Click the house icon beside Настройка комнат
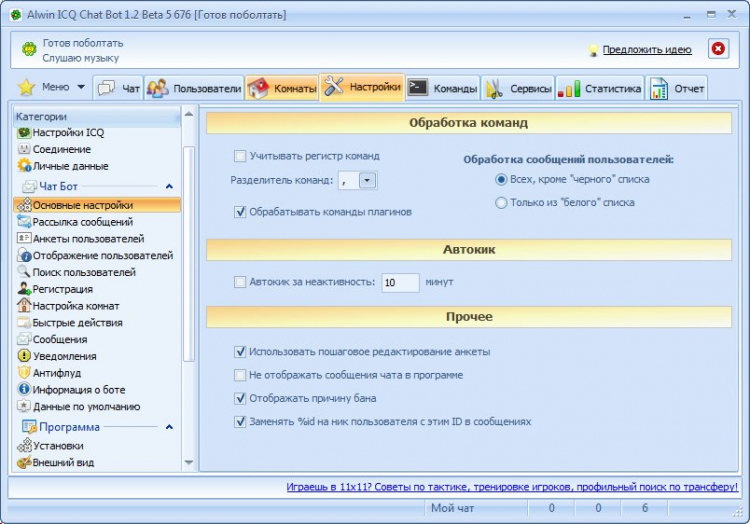The height and width of the screenshot is (524, 750). tap(24, 305)
